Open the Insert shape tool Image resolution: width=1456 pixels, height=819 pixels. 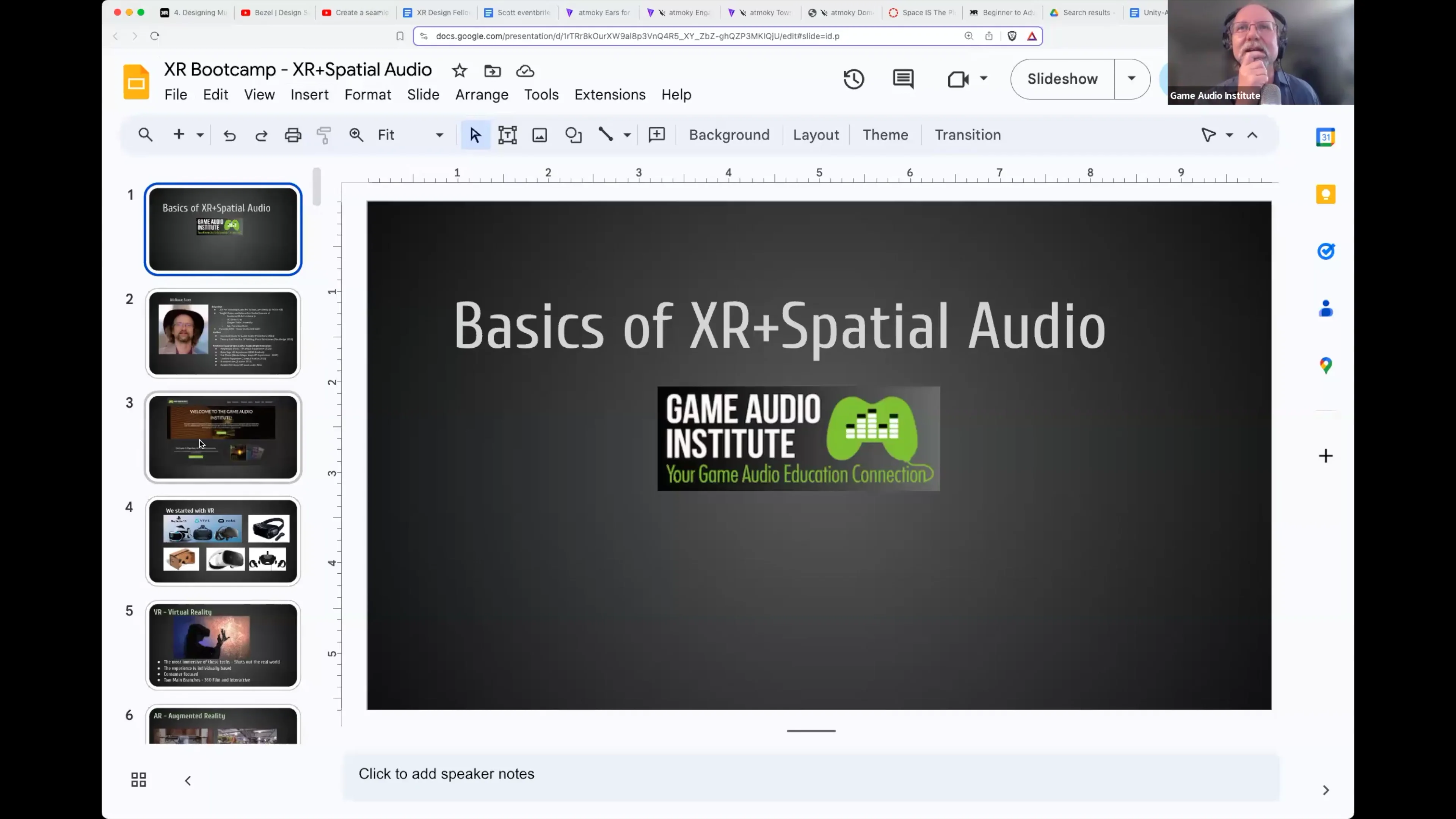(574, 135)
